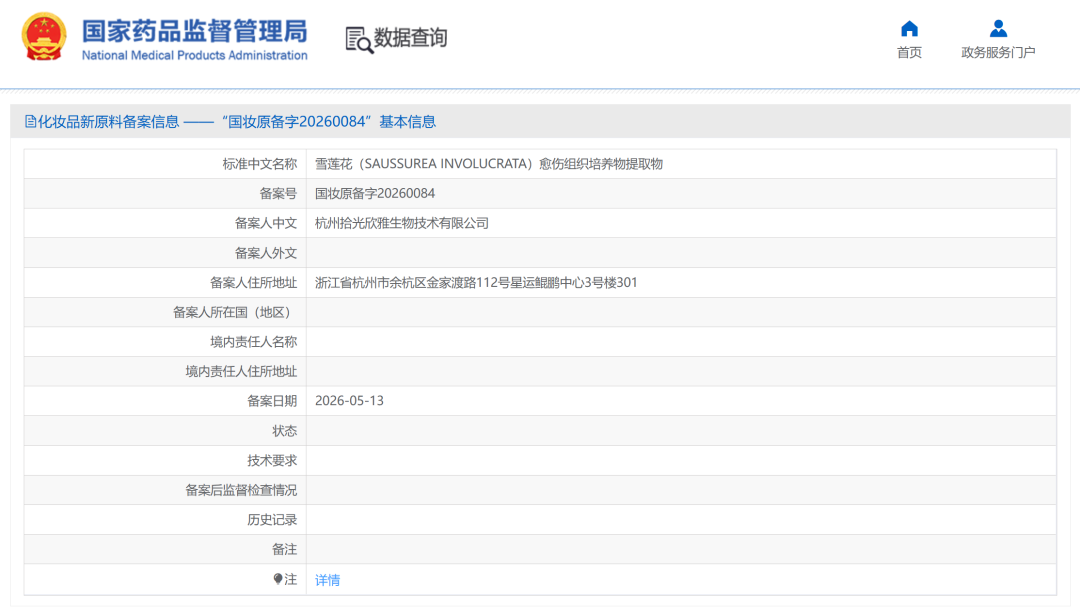Click the 标准中文名称 label
1080x616 pixels.
click(260, 164)
